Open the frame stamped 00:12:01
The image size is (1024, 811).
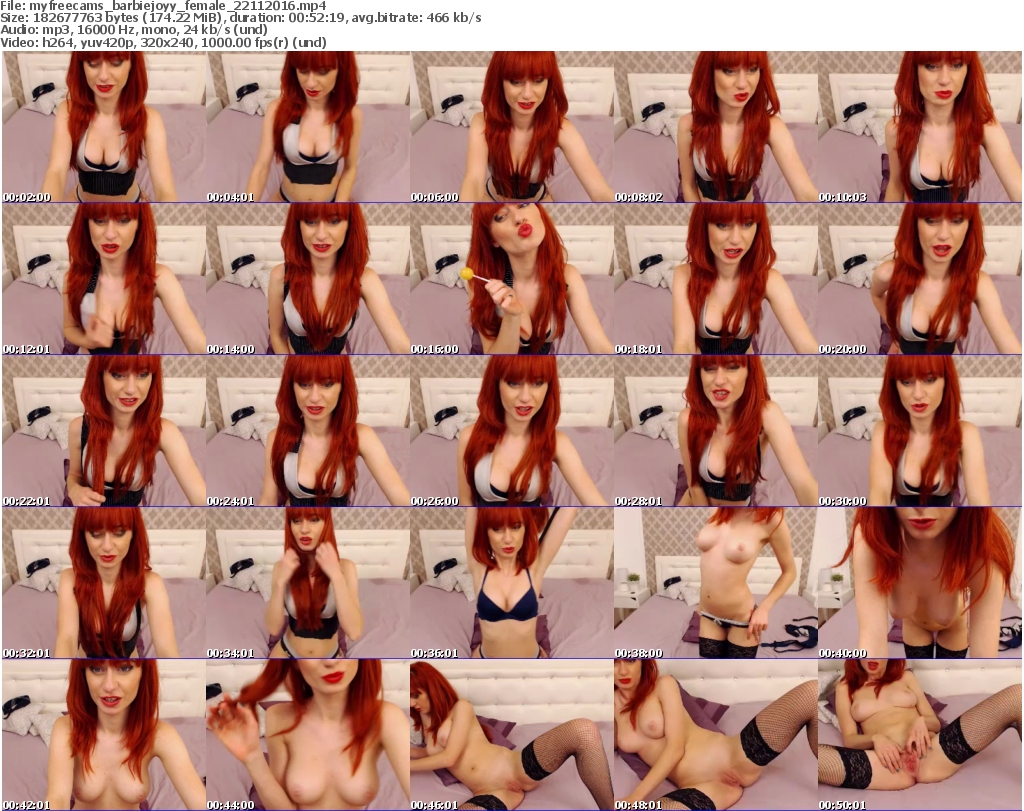104,279
